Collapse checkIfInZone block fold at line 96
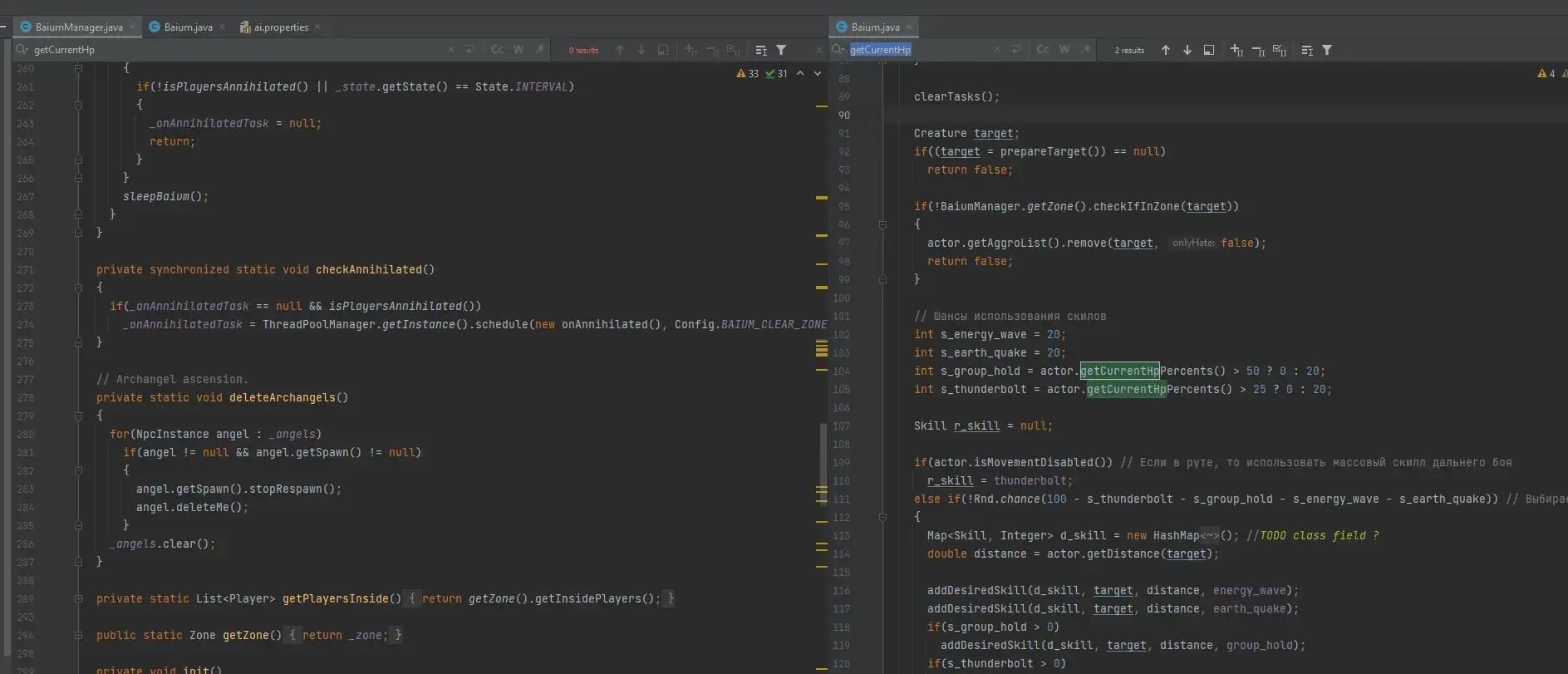Viewport: 1568px width, 674px height. click(x=882, y=224)
